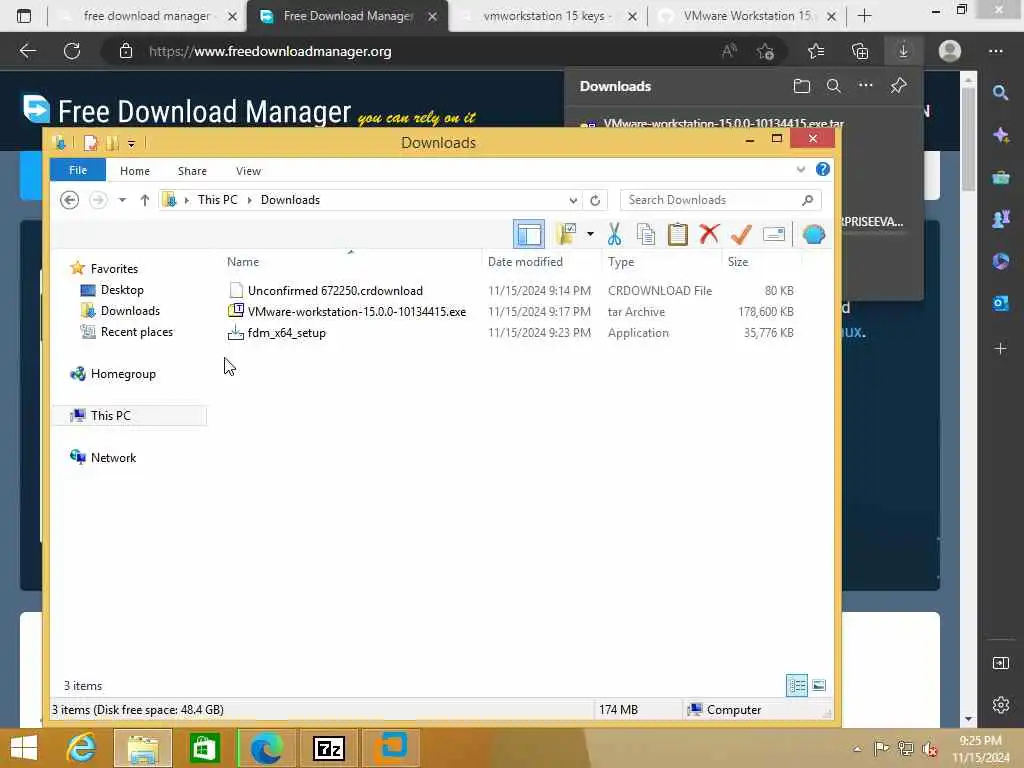The image size is (1024, 768).
Task: Open Edge Collections icon
Action: [860, 51]
